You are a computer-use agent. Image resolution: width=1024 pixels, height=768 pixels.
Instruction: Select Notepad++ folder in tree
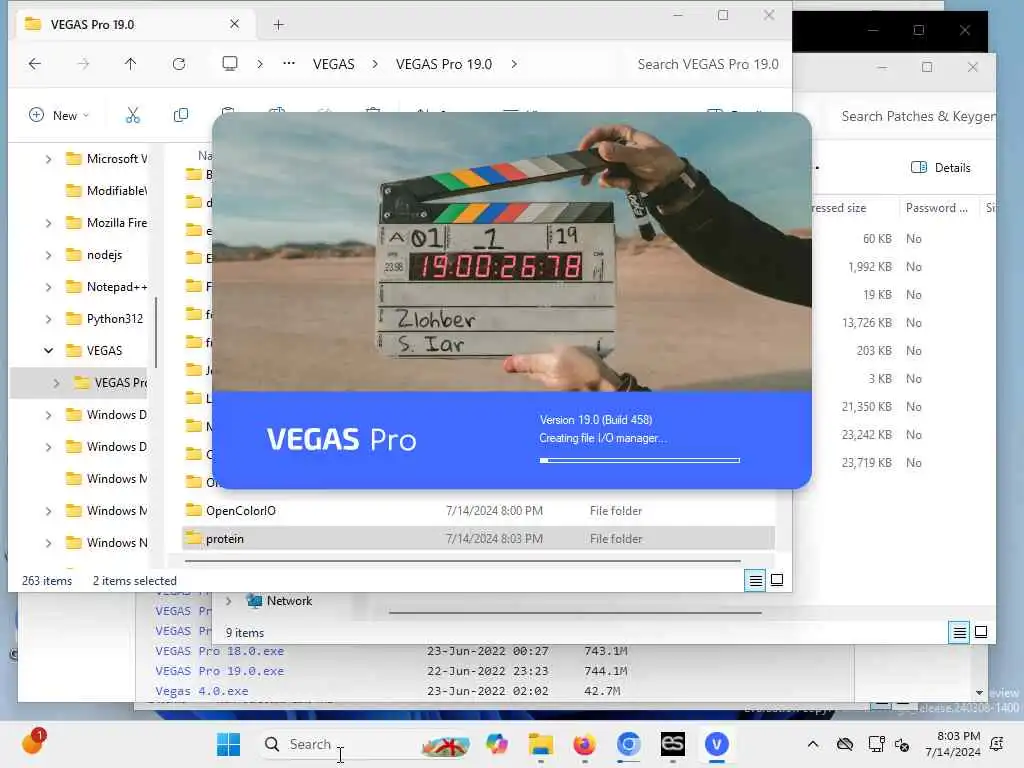coord(108,287)
